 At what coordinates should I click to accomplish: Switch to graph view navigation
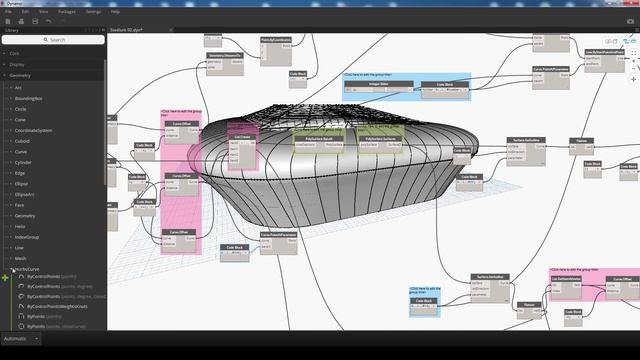coord(629,41)
